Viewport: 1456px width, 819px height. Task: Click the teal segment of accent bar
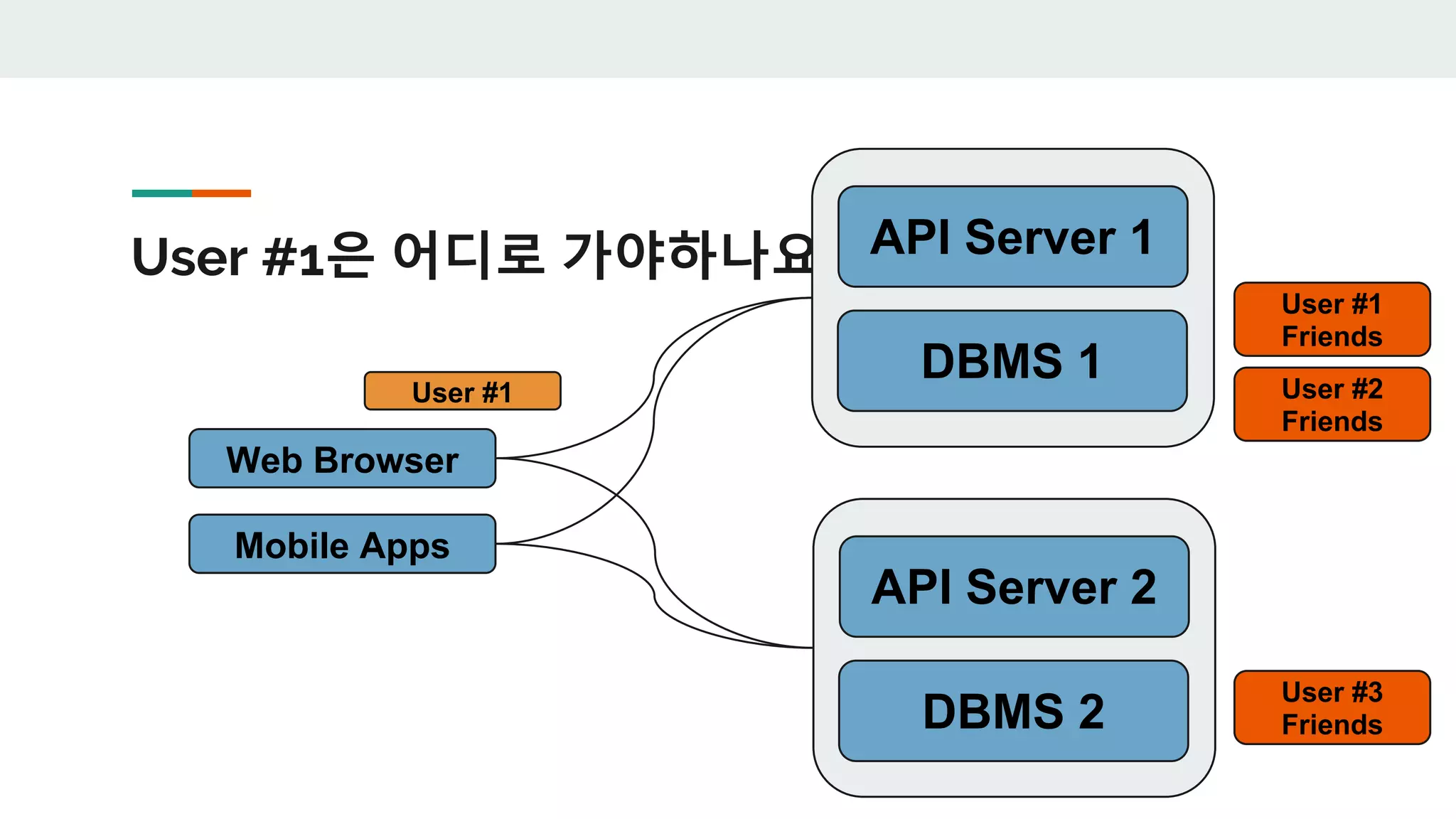click(161, 193)
